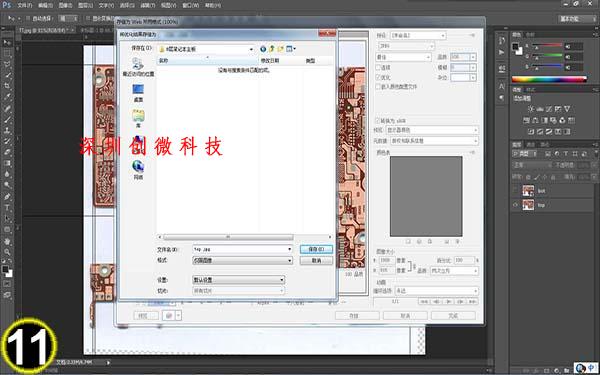Screen dimensions: 600x375
Task: Go up one folder level icon
Action: click(272, 49)
